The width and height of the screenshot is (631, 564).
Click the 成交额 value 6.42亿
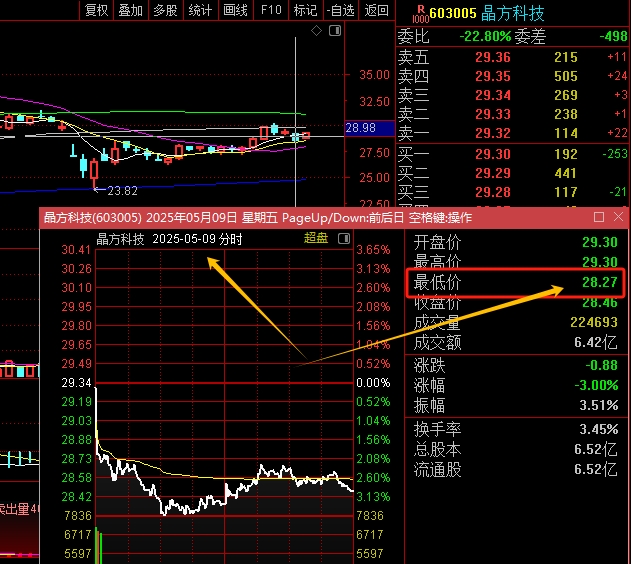pos(596,342)
